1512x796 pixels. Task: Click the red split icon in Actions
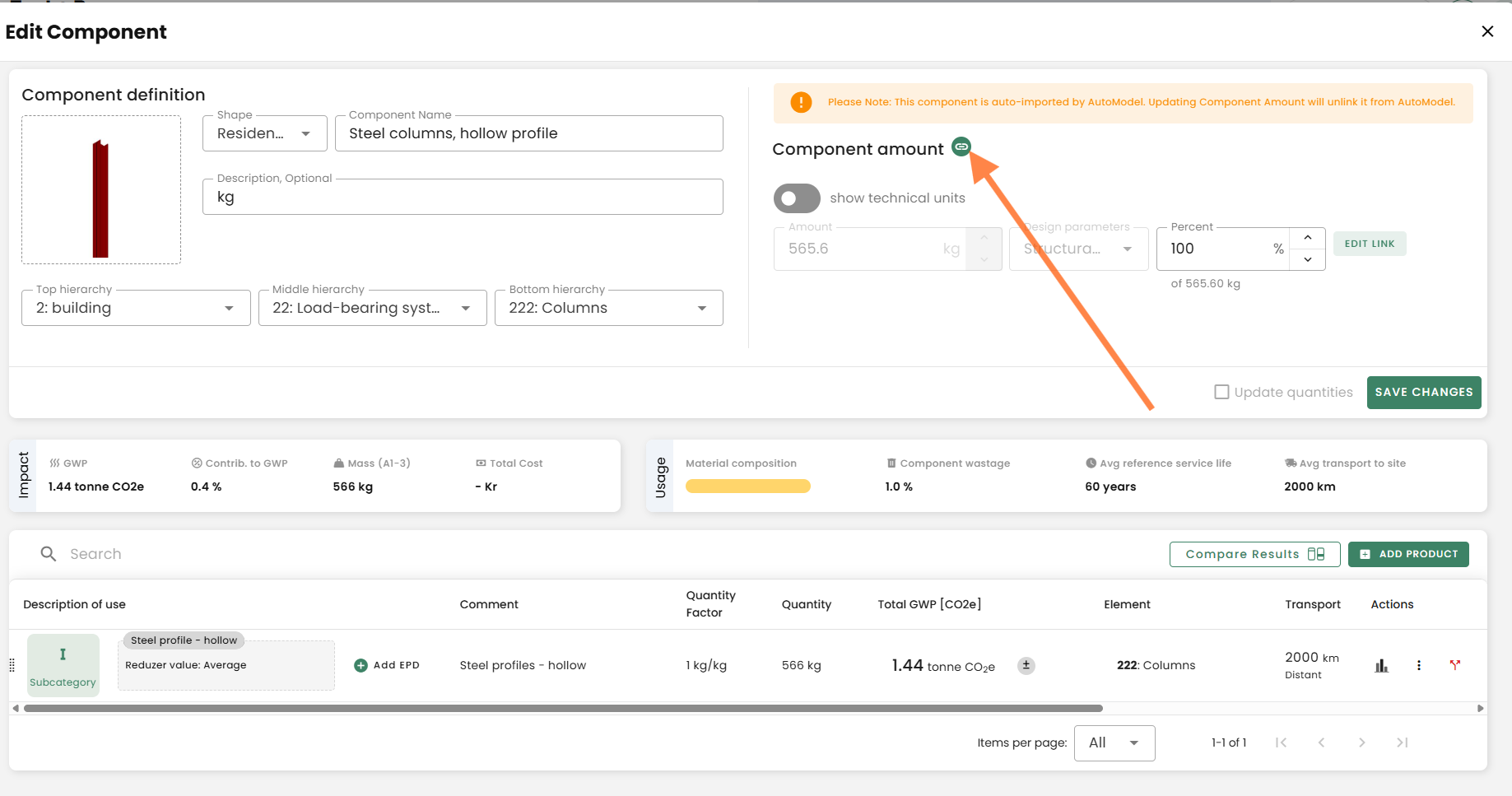(x=1454, y=665)
